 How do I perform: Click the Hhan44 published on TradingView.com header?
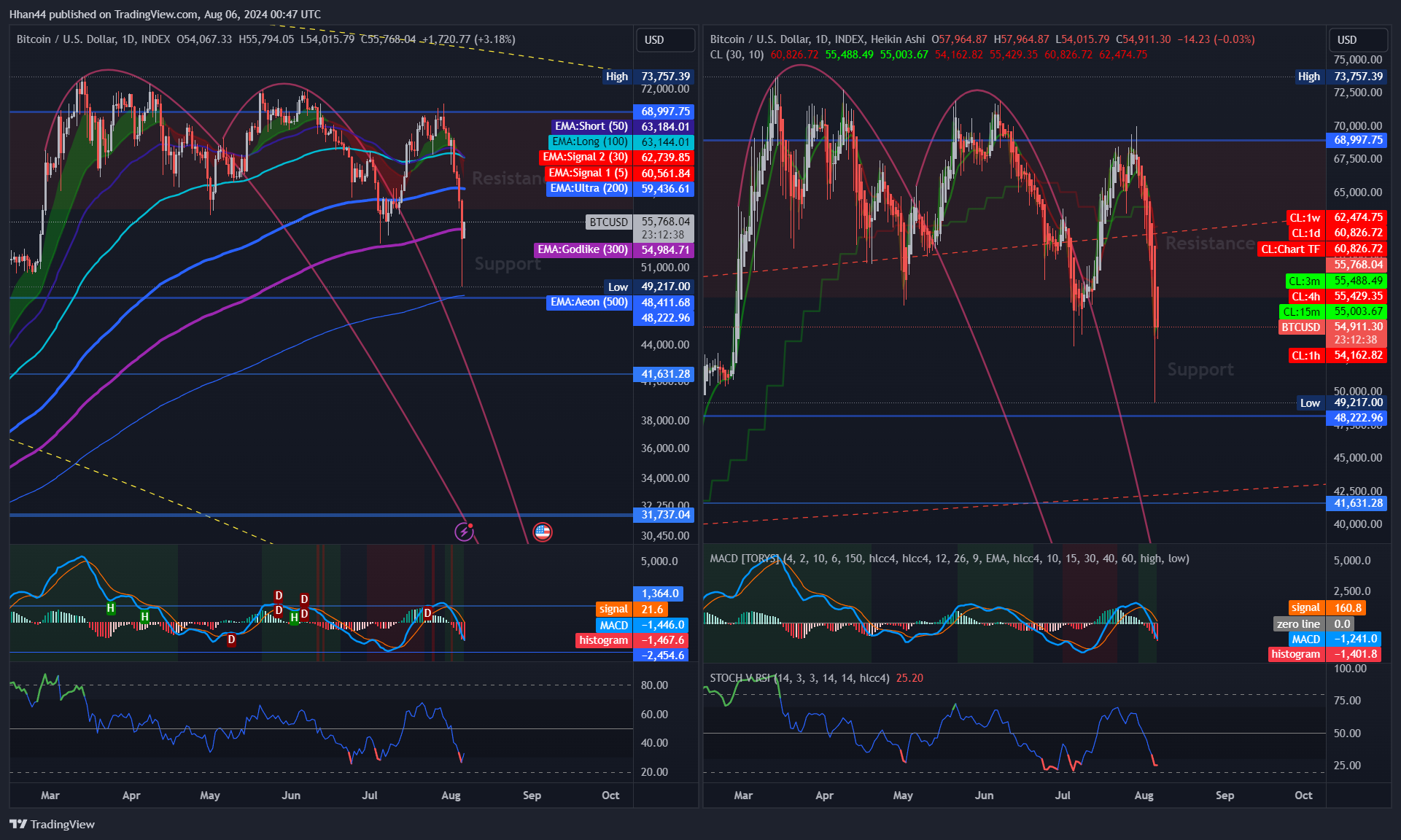[x=165, y=14]
